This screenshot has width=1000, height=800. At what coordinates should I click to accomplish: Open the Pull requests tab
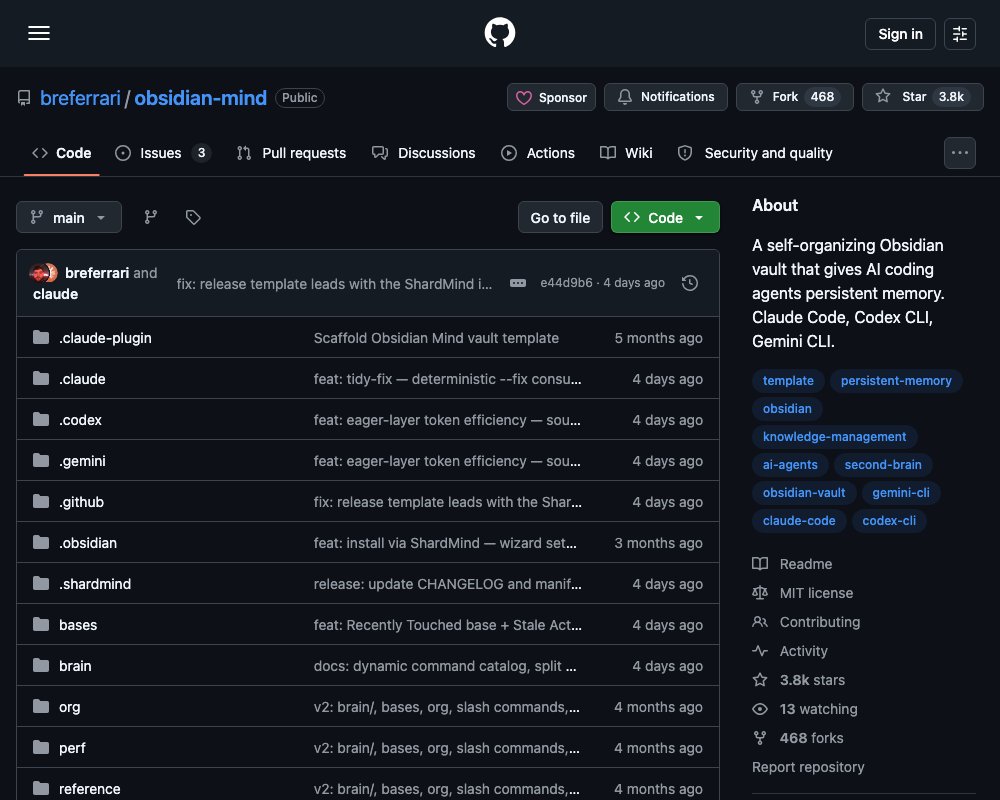point(291,153)
